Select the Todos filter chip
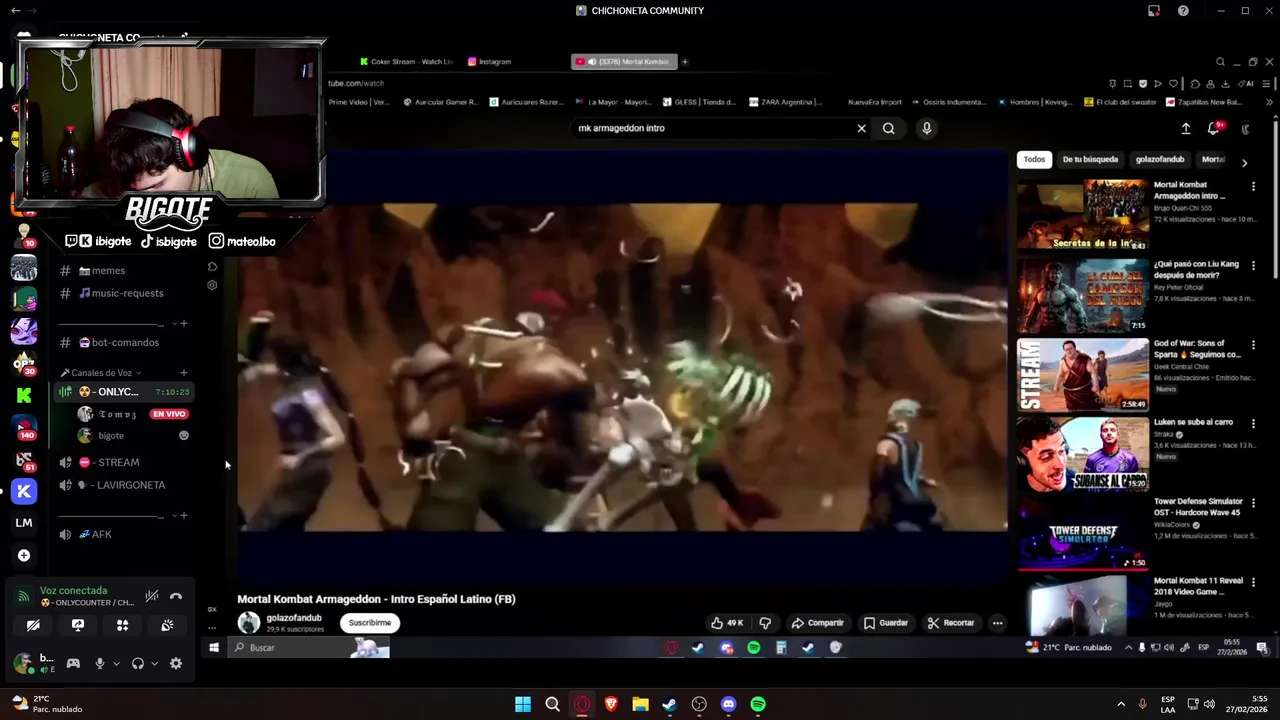Screen dimensions: 1280x720 coord(1034,159)
